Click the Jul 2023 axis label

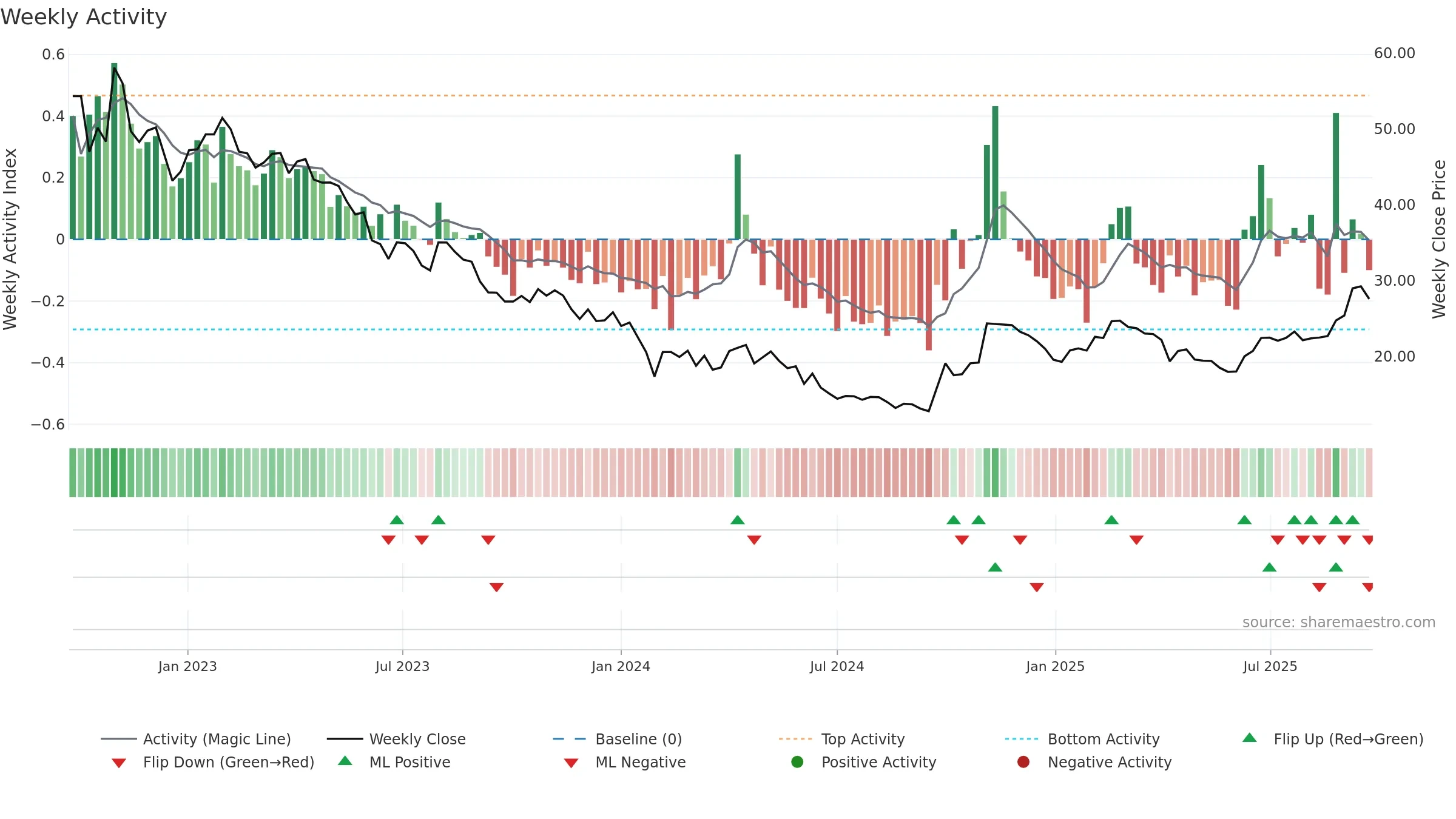[402, 666]
